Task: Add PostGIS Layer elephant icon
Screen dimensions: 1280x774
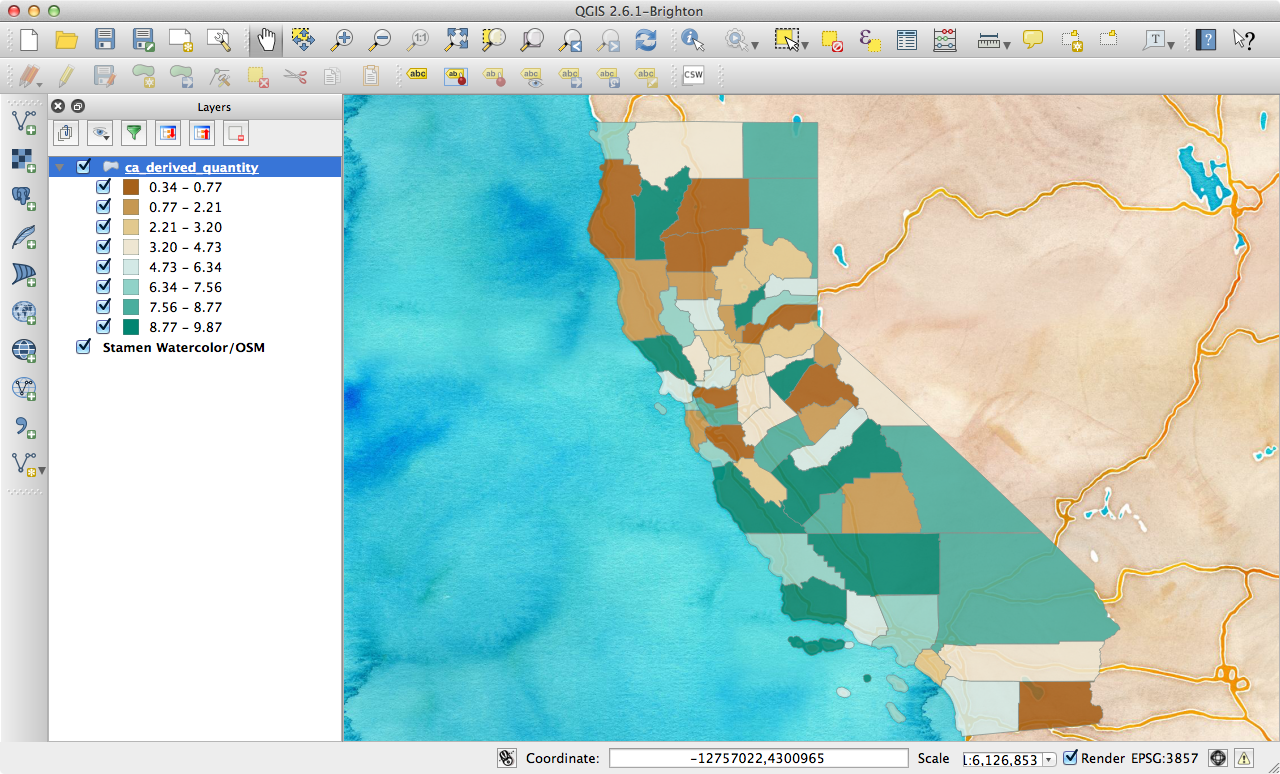Action: [x=24, y=199]
